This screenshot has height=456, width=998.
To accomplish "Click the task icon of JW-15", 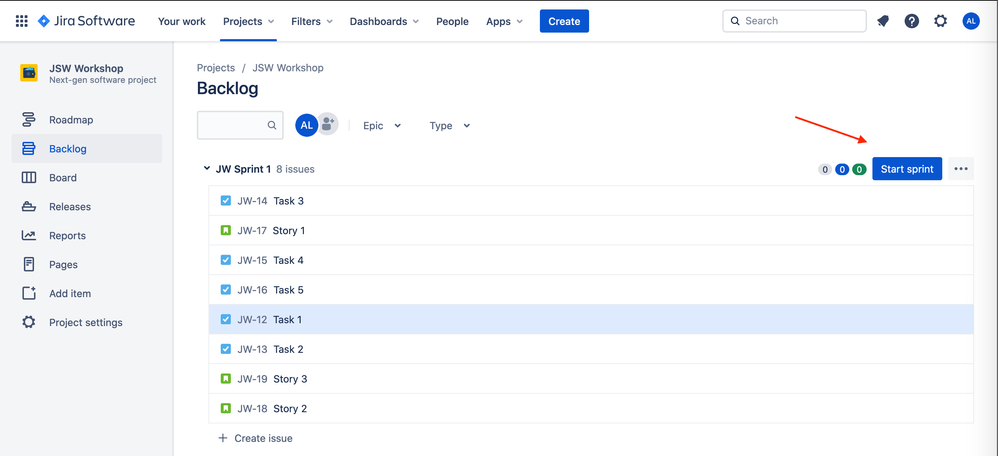I will (225, 260).
